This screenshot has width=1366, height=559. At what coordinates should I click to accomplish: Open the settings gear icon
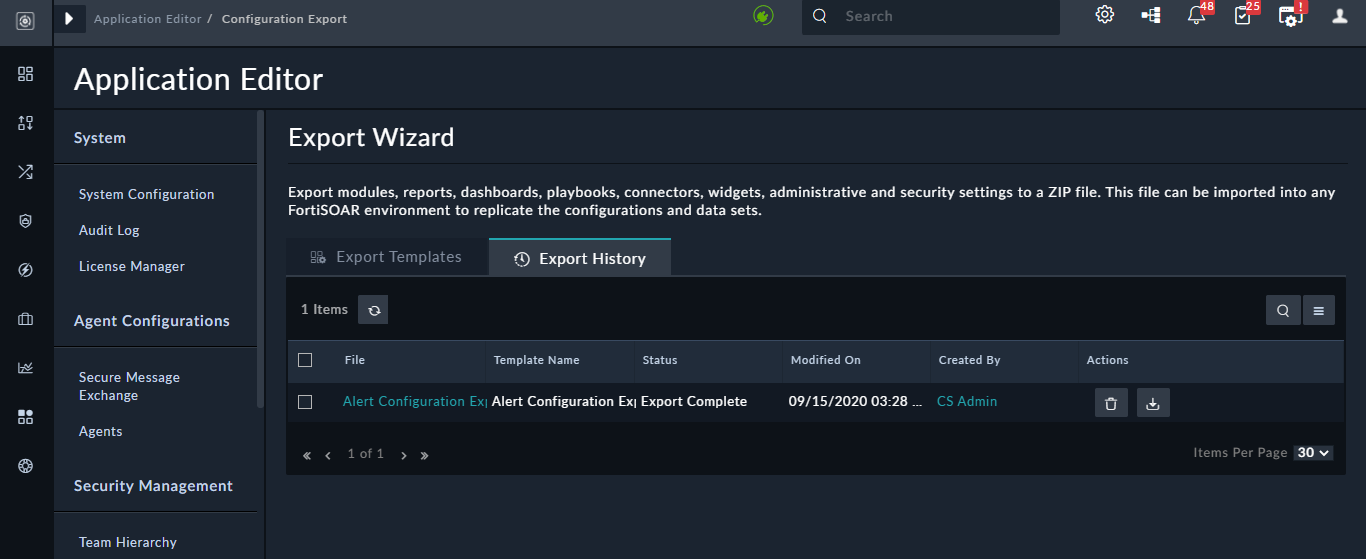pos(1105,15)
